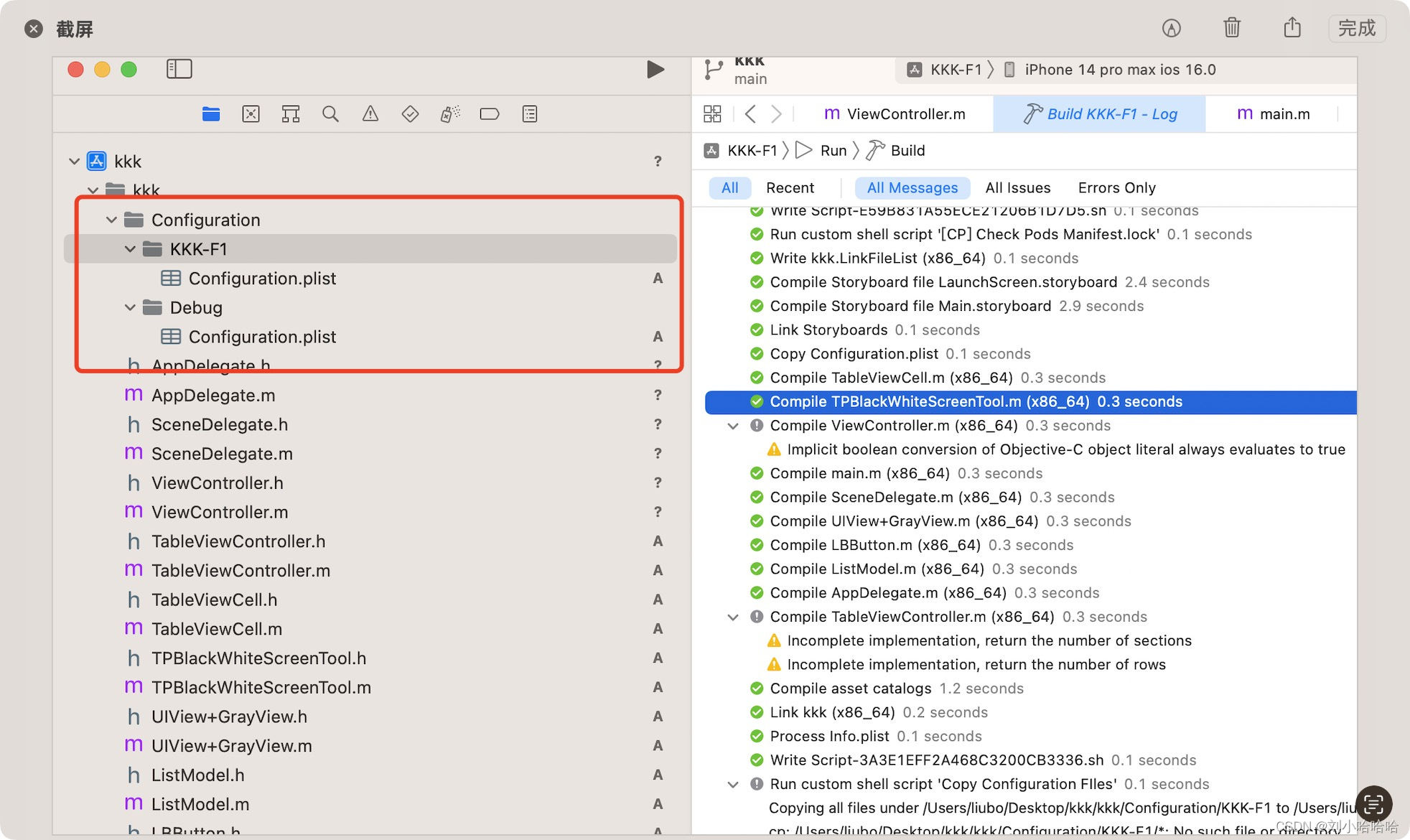Select the All Issues filter
Viewport: 1410px width, 840px height.
point(1017,187)
